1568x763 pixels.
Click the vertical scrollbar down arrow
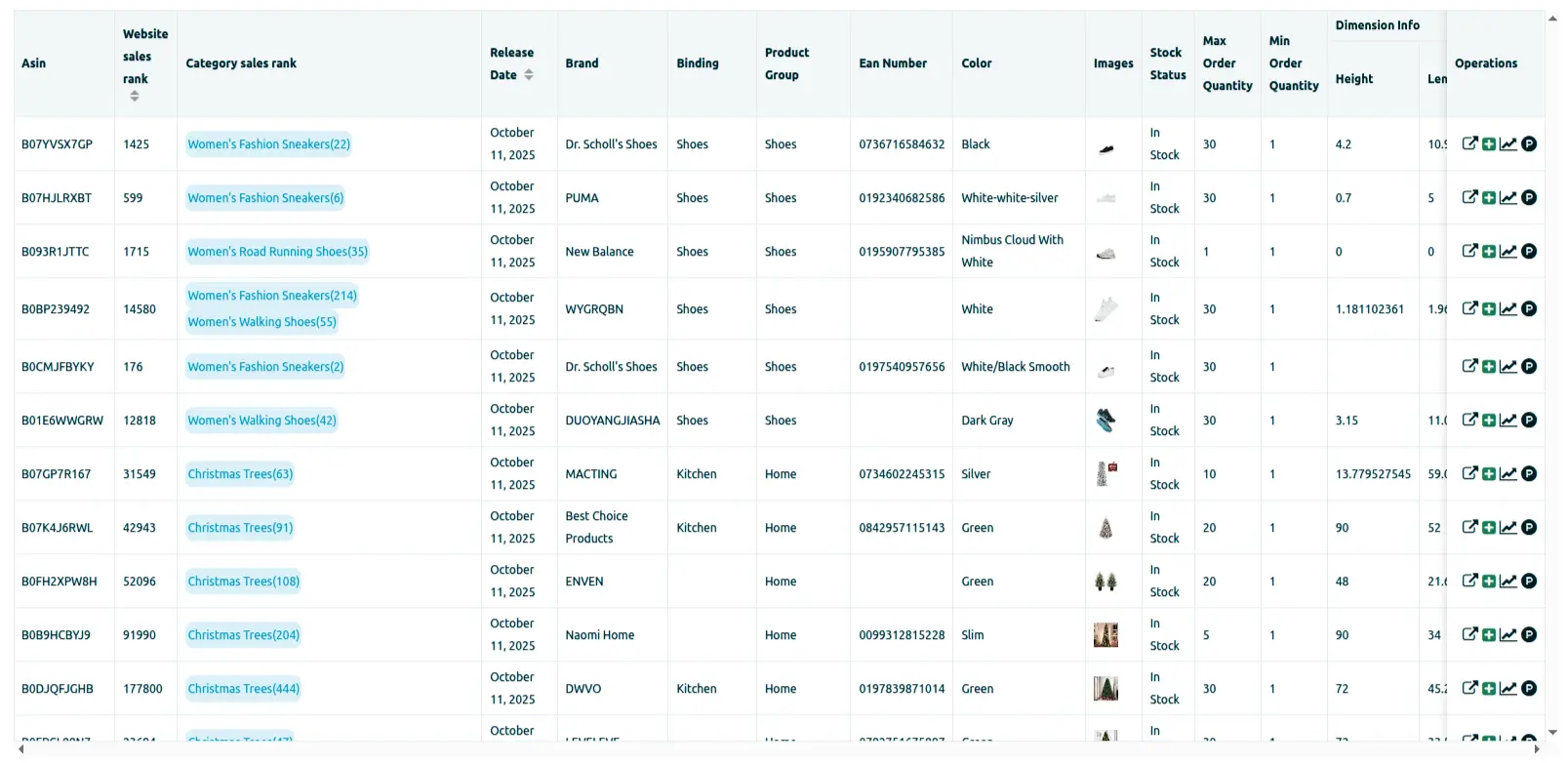click(x=1552, y=733)
